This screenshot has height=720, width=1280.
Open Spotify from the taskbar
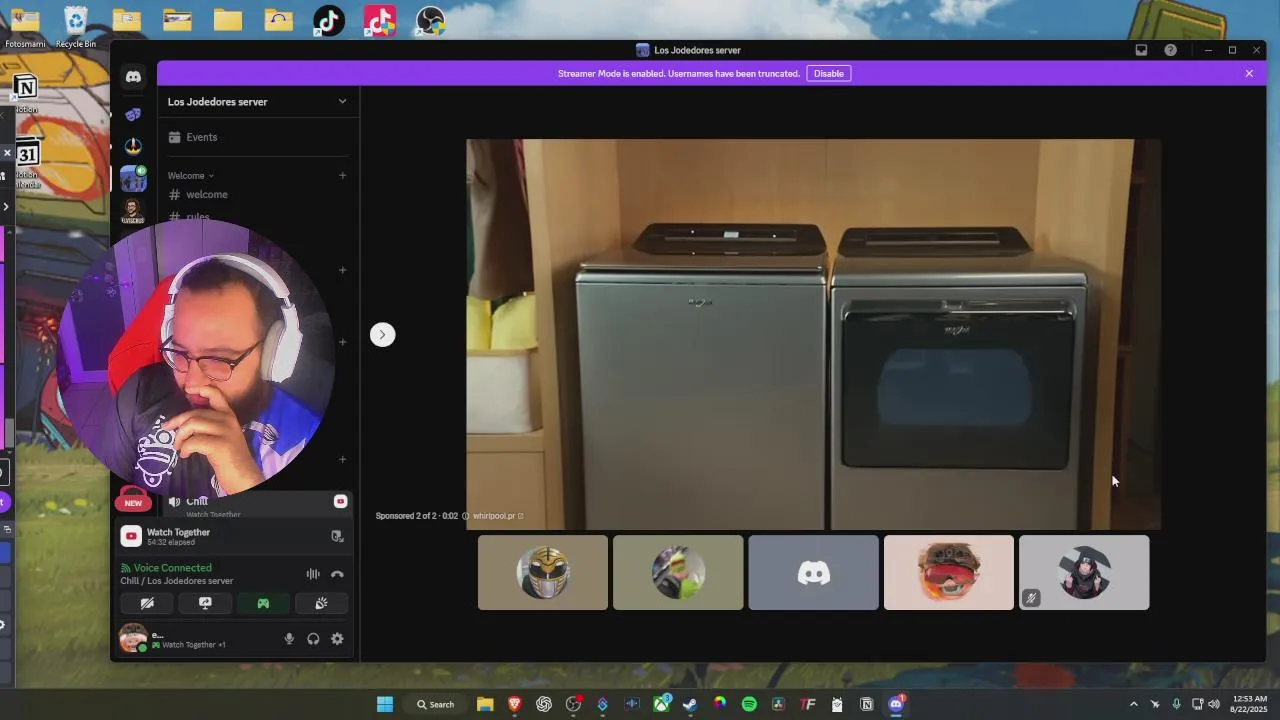pyautogui.click(x=749, y=704)
